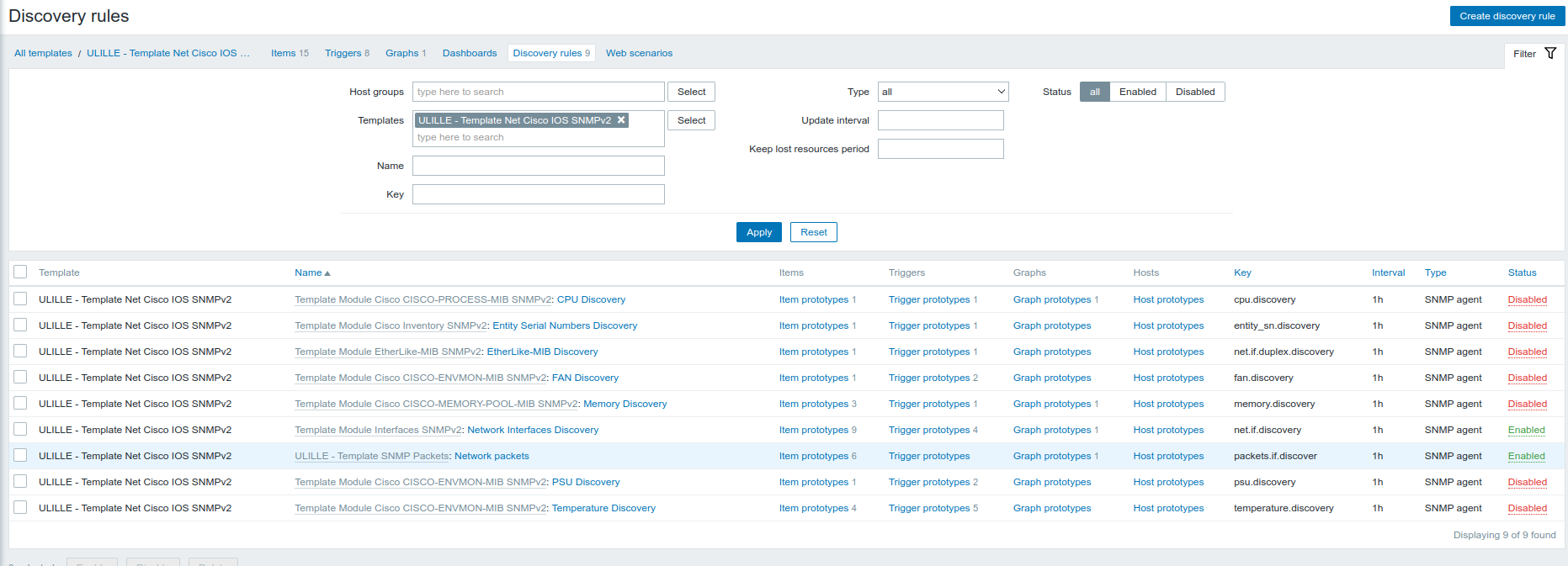Reset the filter form

pyautogui.click(x=813, y=232)
